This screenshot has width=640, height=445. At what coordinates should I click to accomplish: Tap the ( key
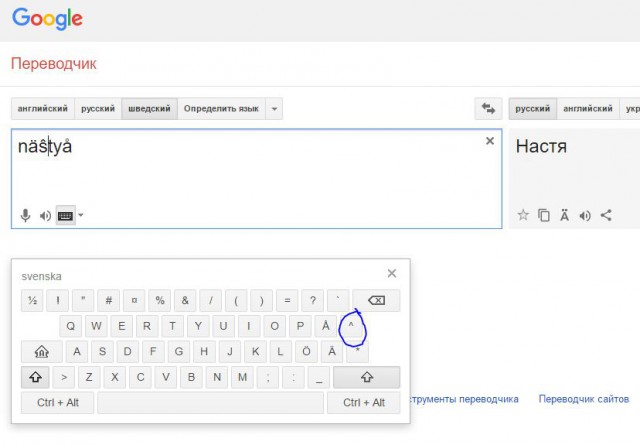point(236,300)
